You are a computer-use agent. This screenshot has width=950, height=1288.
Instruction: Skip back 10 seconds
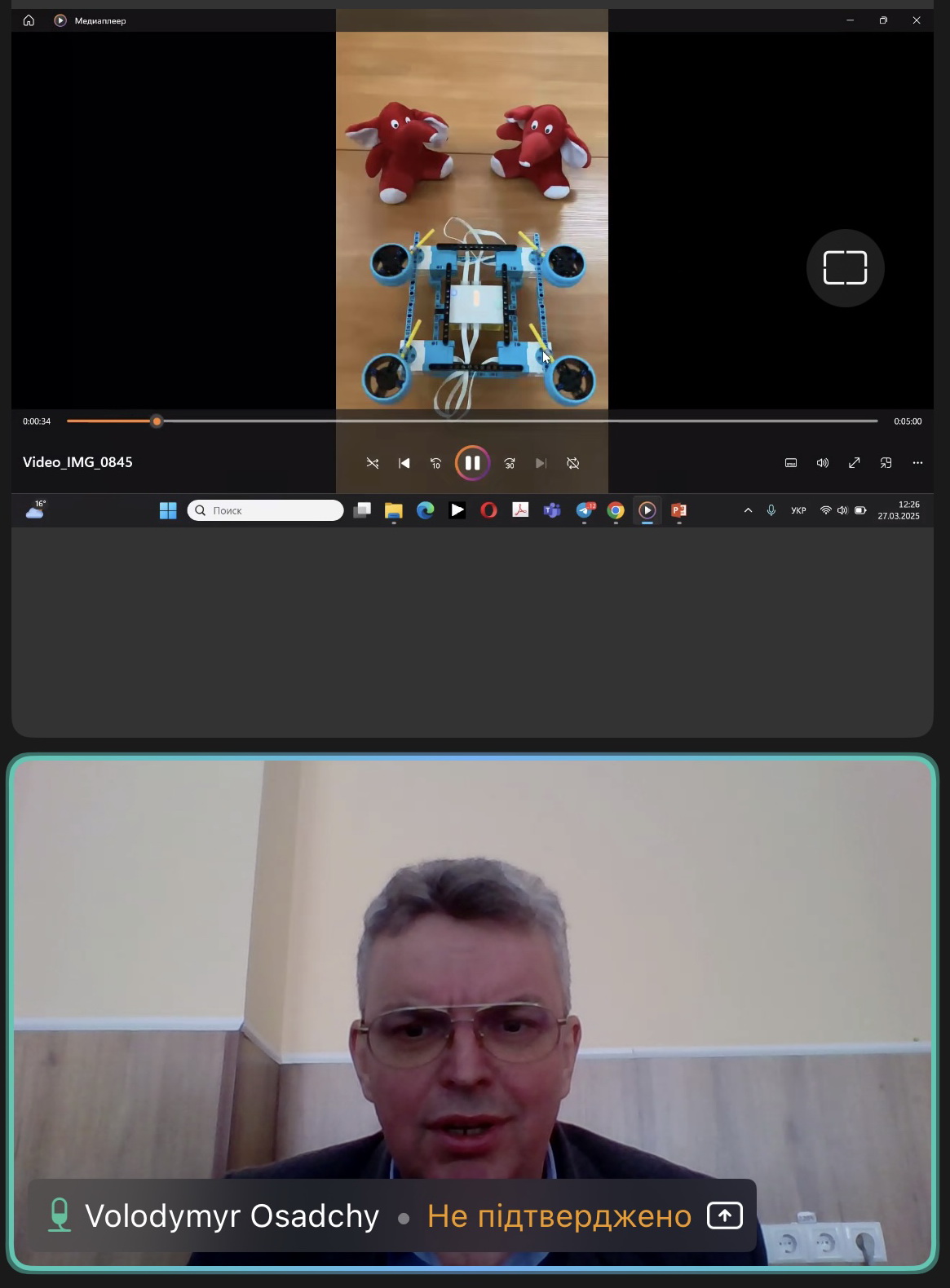click(x=436, y=463)
